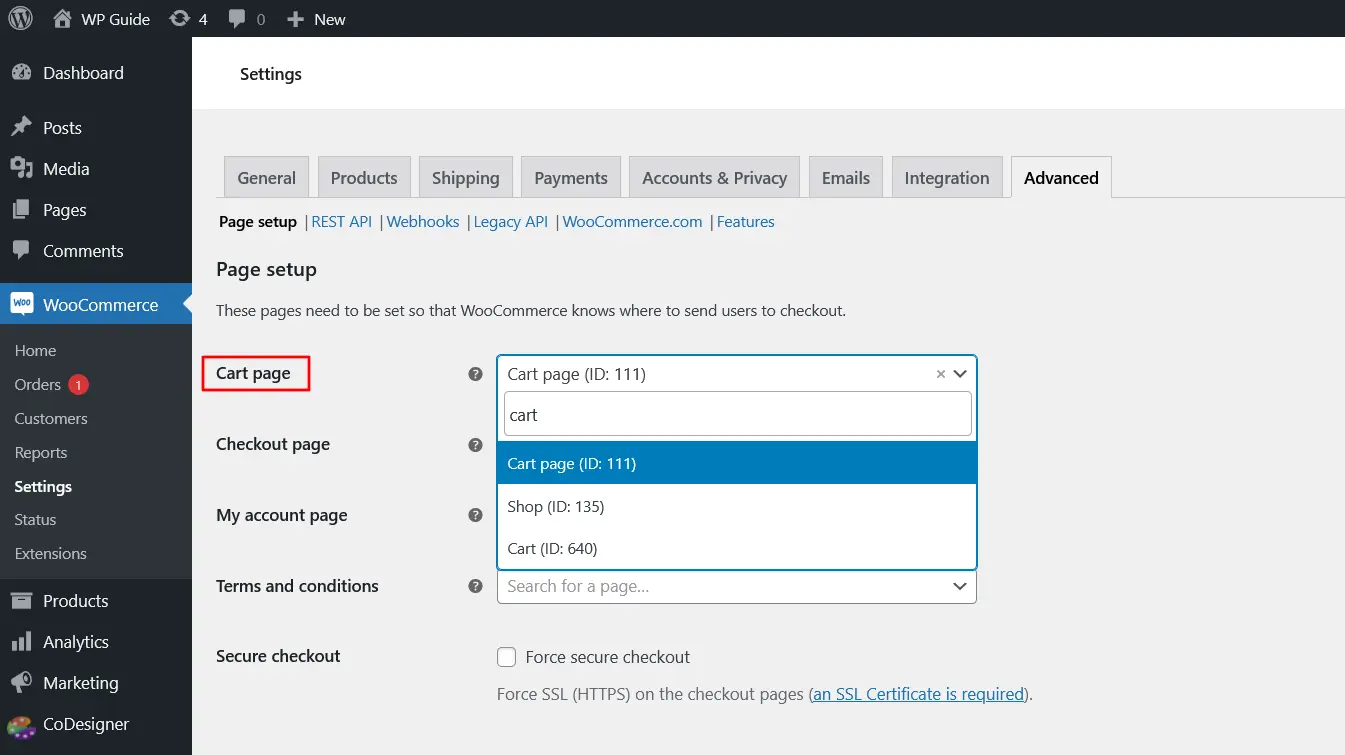The image size is (1345, 755).
Task: Switch to the Payments tab
Action: click(571, 178)
